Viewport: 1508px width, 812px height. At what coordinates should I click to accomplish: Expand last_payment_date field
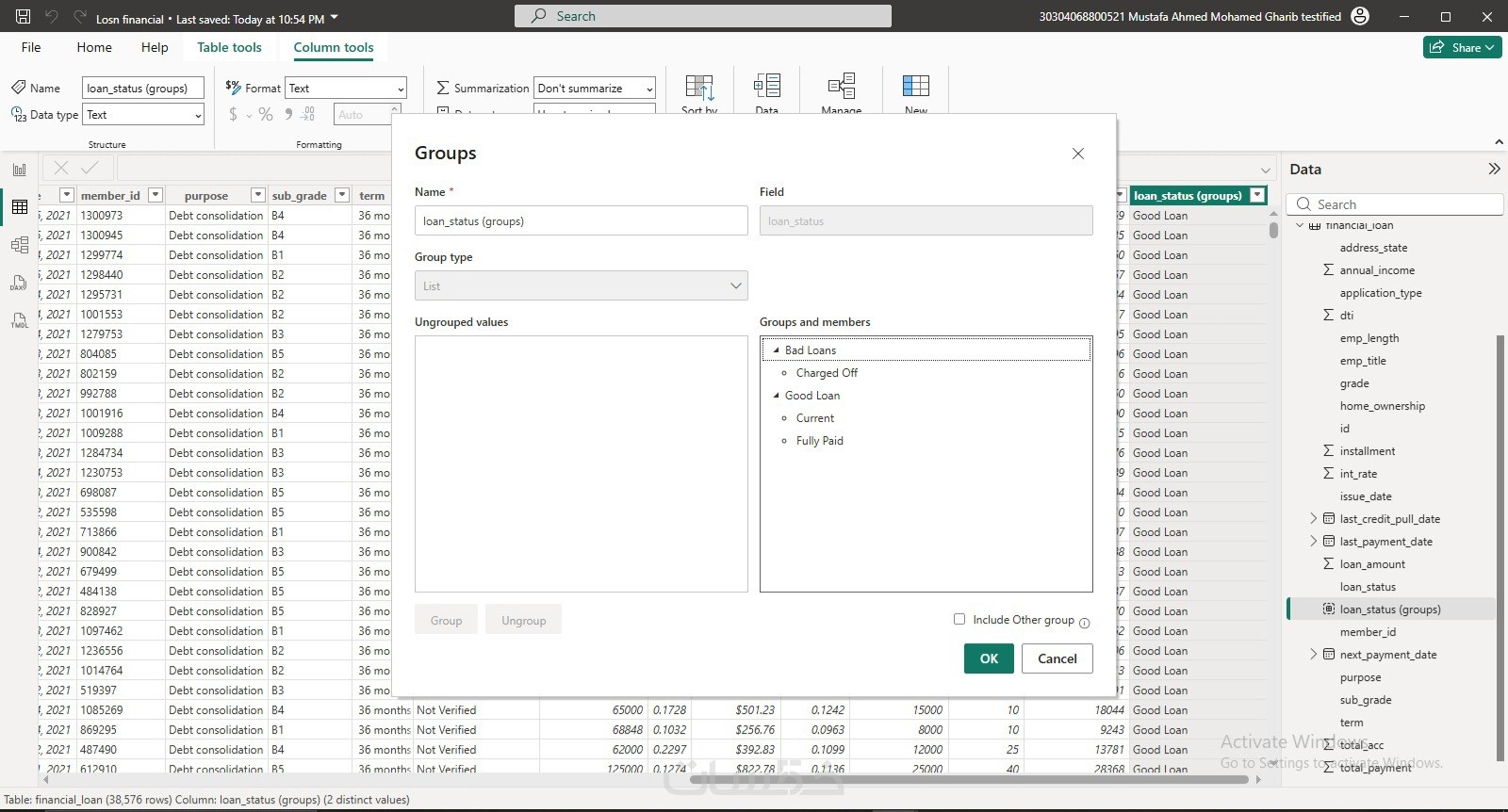[x=1313, y=541]
